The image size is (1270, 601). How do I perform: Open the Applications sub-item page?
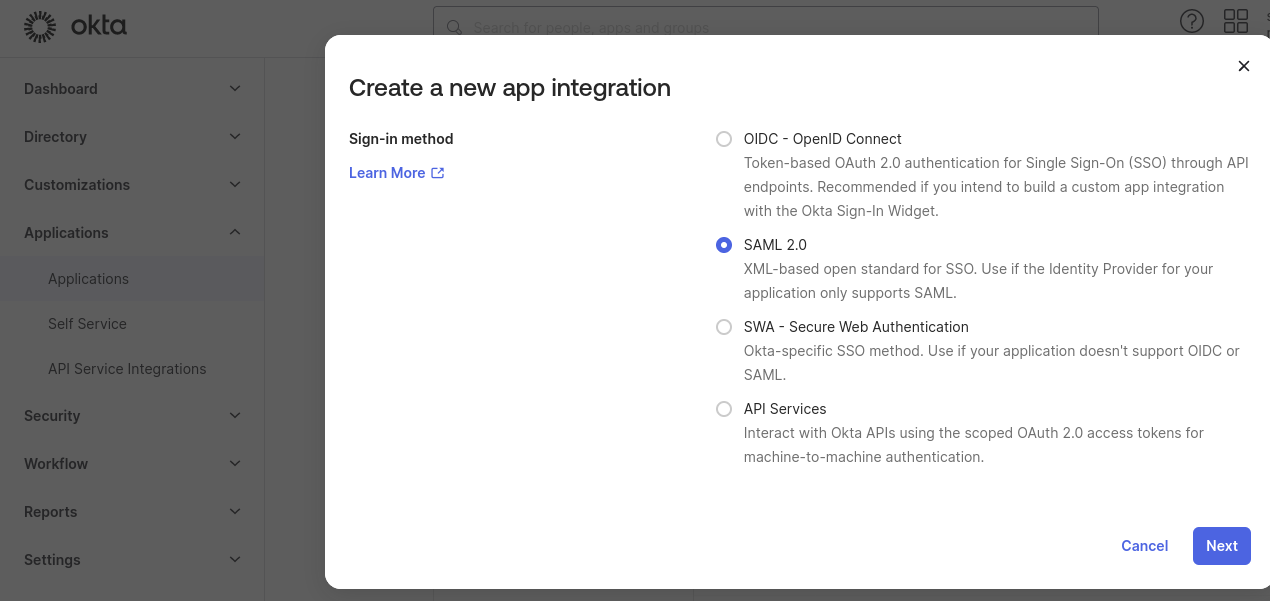(88, 279)
